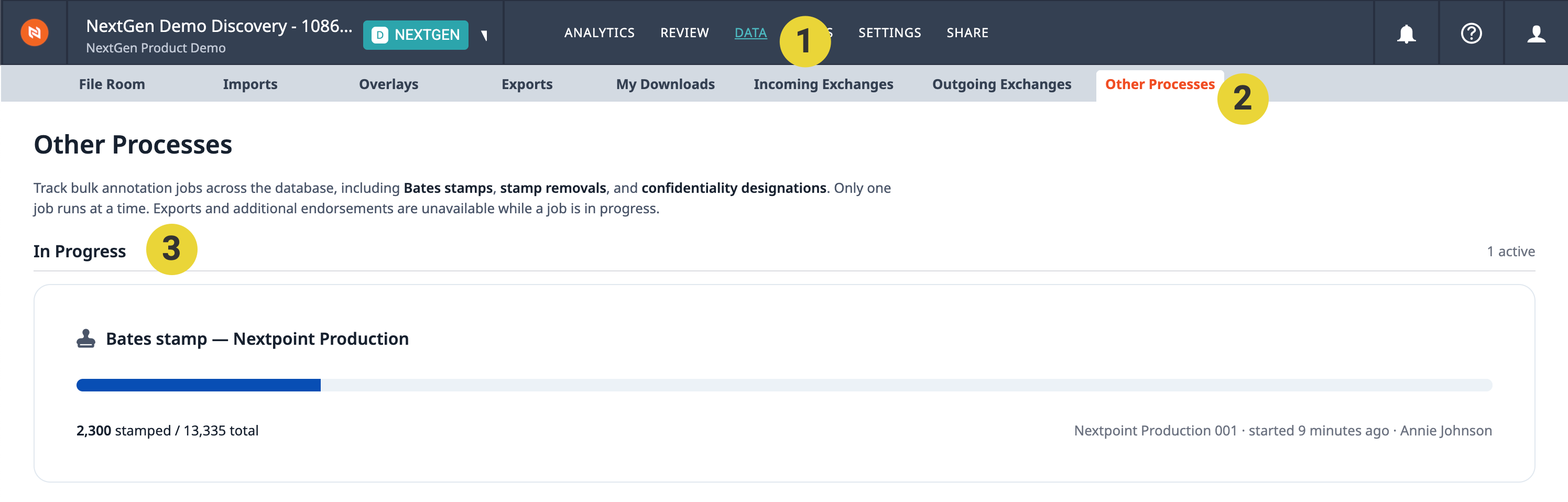Switch to the File Room tab

click(112, 84)
